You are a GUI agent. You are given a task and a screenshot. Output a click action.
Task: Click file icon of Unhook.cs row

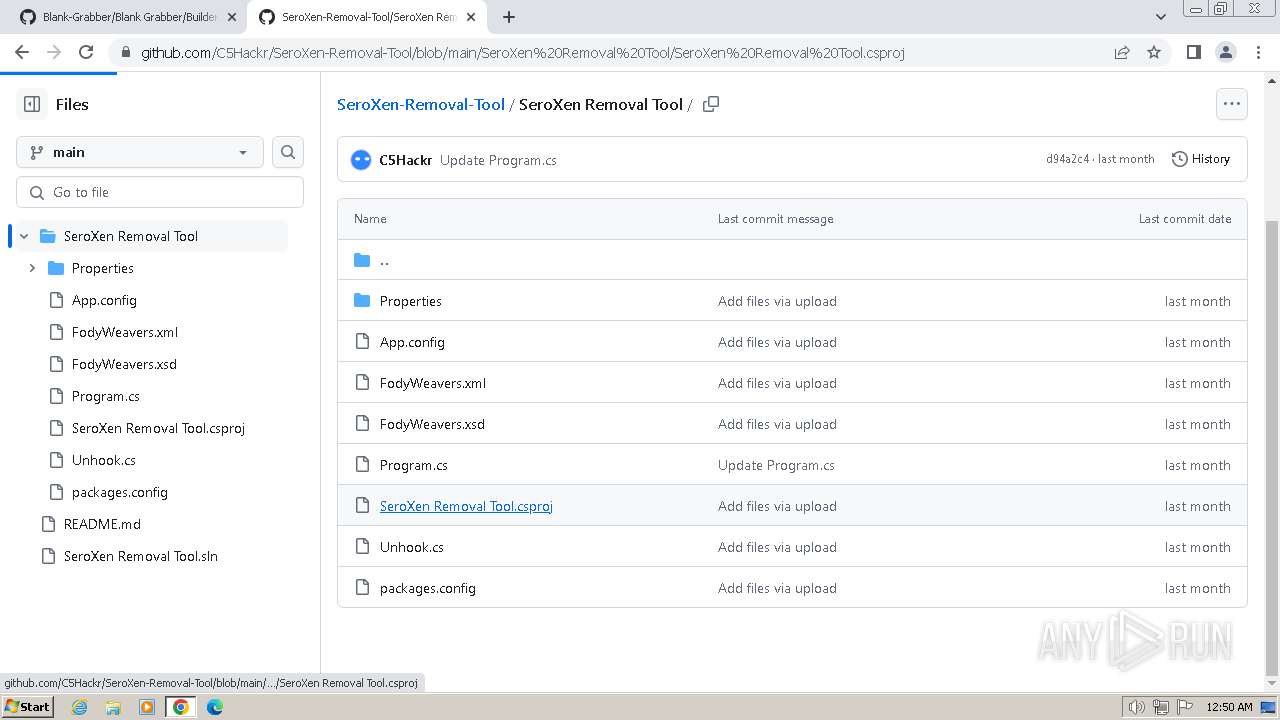click(x=362, y=547)
